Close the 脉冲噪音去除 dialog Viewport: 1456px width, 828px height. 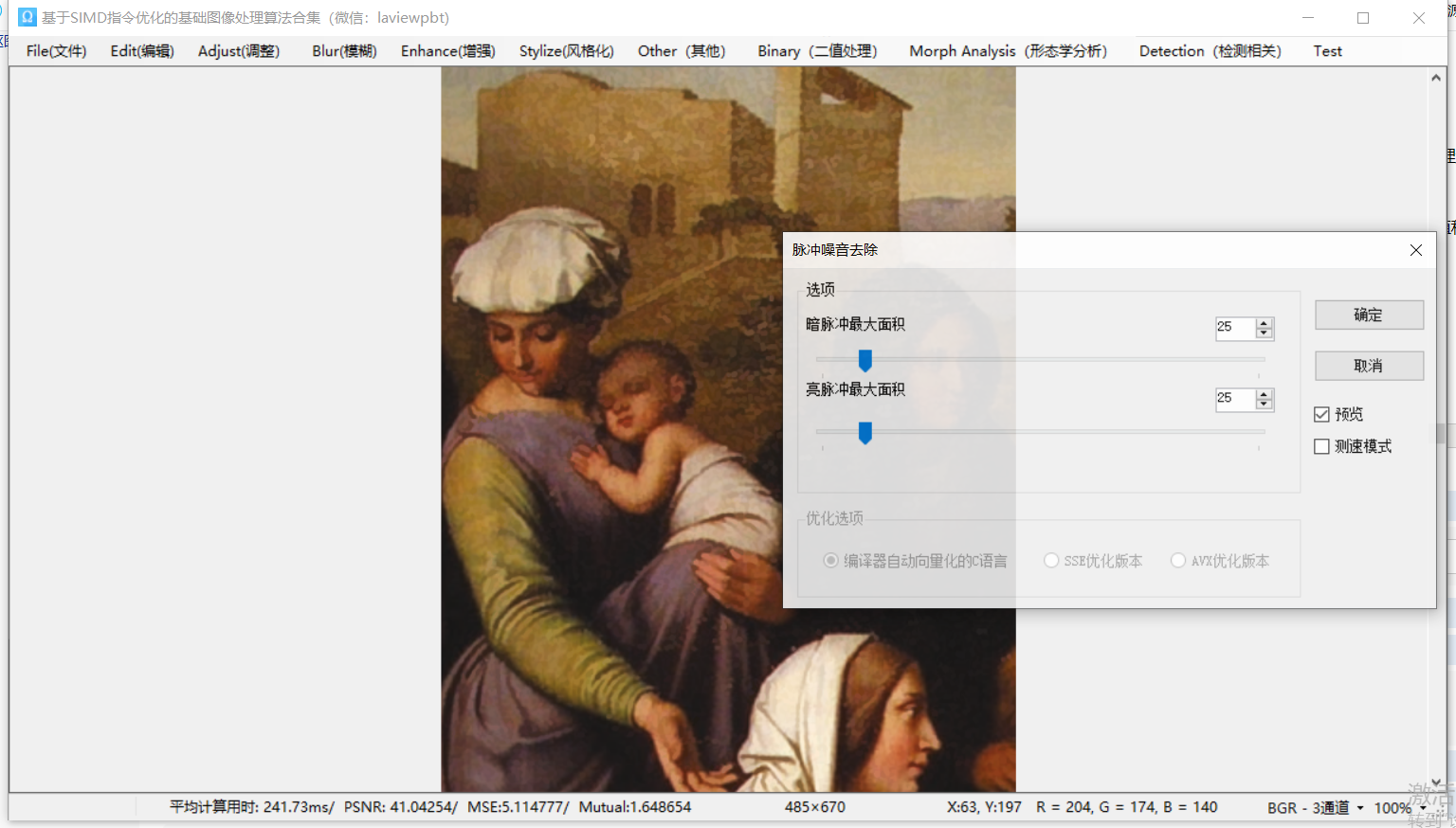click(x=1415, y=250)
